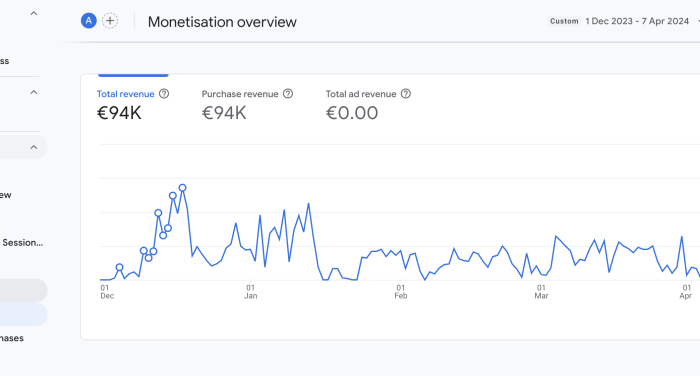Open help icon next to Total ad revenue
The width and height of the screenshot is (700, 376).
point(406,94)
